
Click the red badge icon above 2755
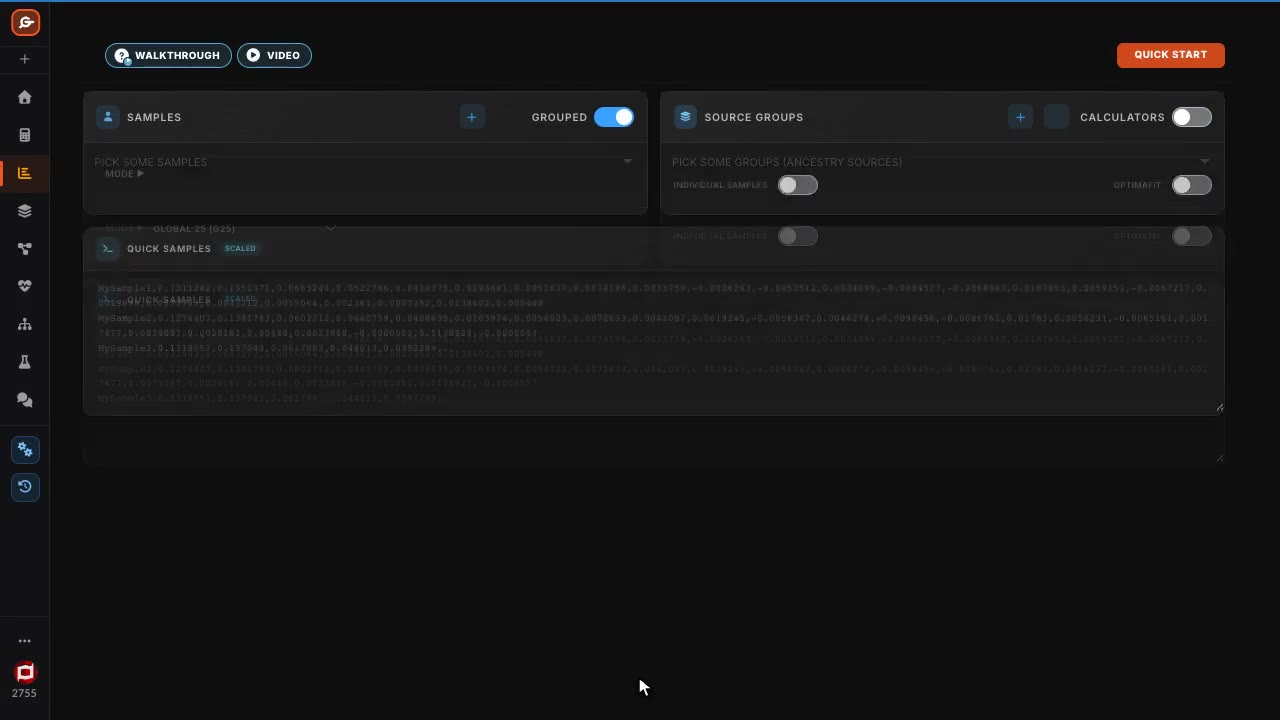[x=25, y=672]
